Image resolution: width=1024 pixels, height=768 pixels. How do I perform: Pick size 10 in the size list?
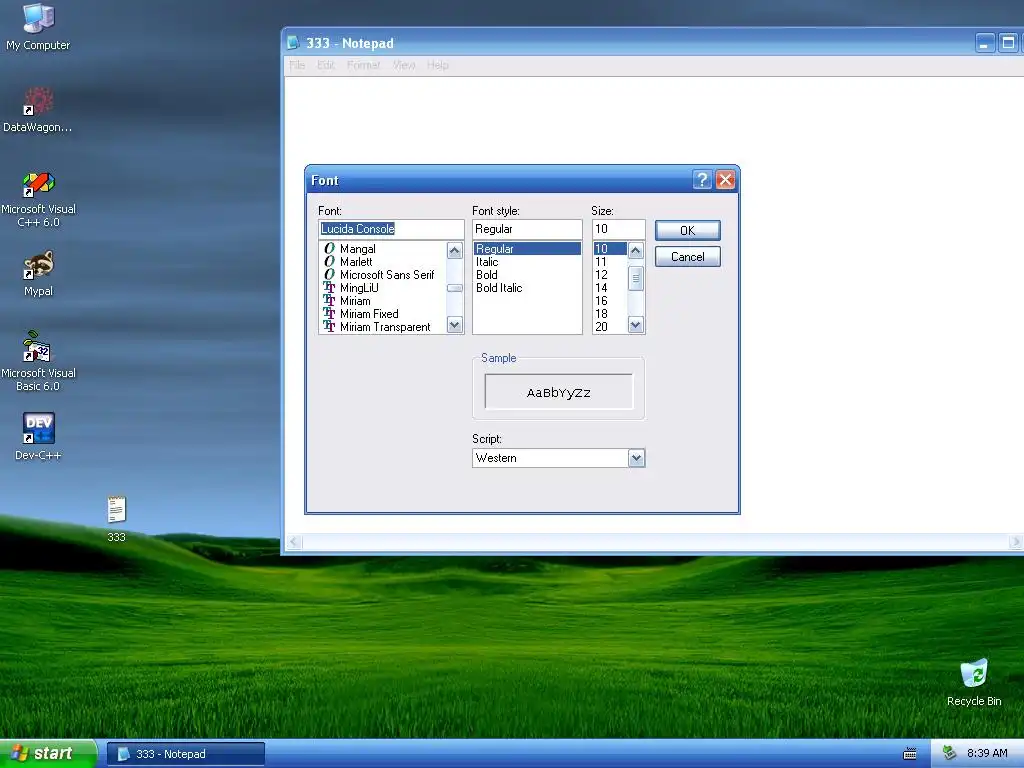pos(610,249)
